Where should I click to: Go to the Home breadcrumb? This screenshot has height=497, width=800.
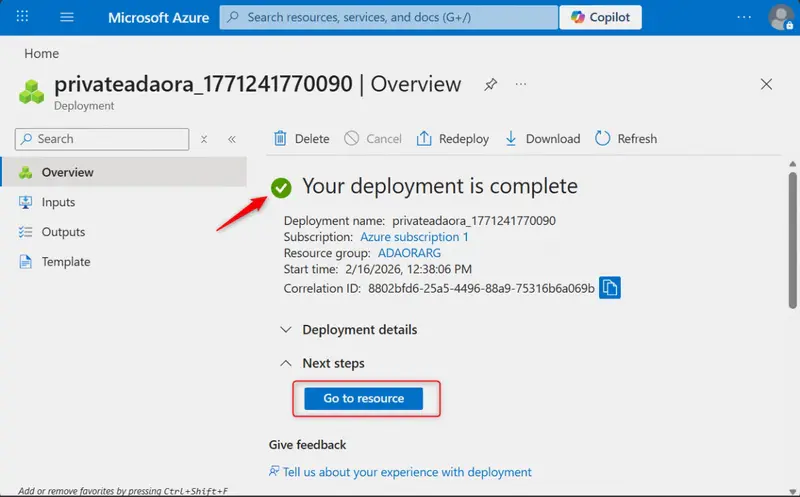click(x=41, y=54)
